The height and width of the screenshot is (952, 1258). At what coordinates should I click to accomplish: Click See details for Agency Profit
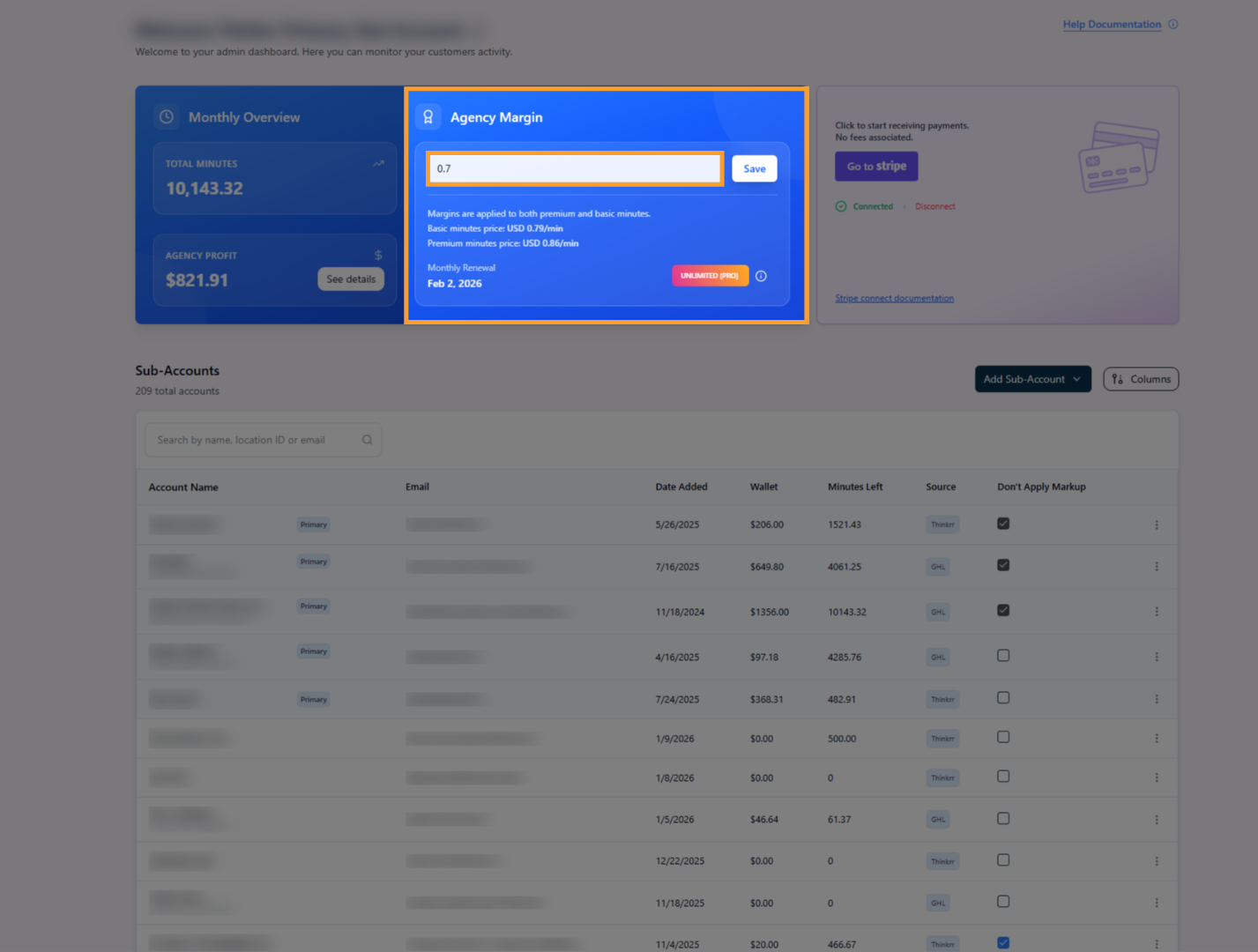[x=351, y=279]
